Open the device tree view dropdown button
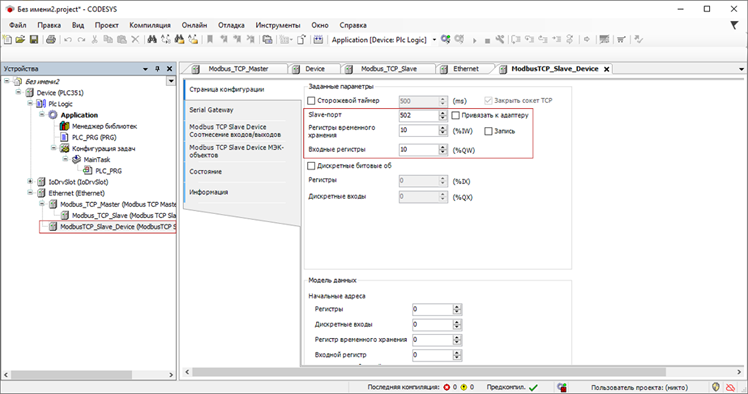 (x=171, y=81)
